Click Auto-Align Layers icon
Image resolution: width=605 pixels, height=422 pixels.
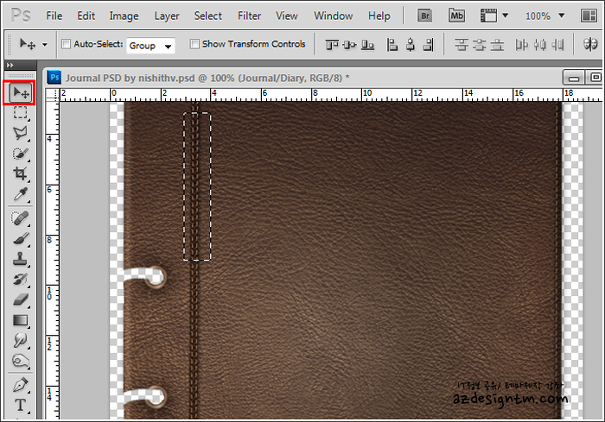tap(590, 45)
